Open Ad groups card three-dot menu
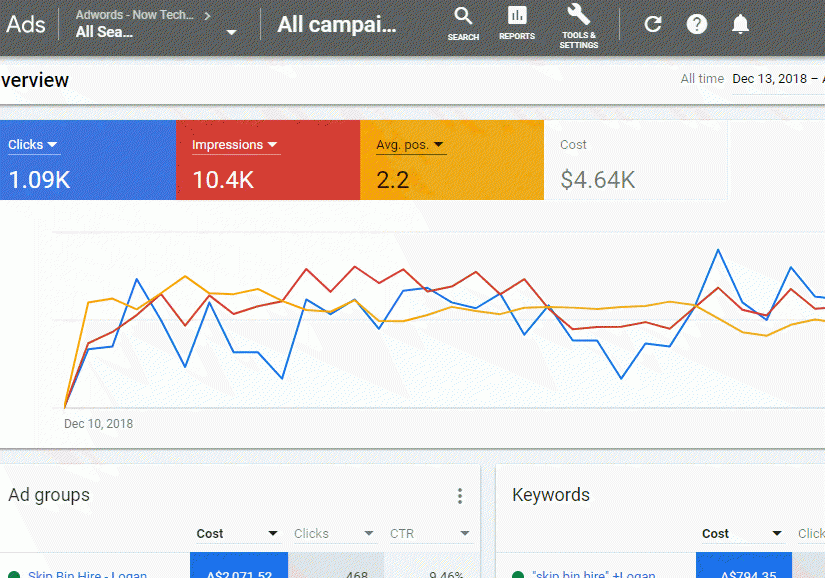 (x=460, y=496)
